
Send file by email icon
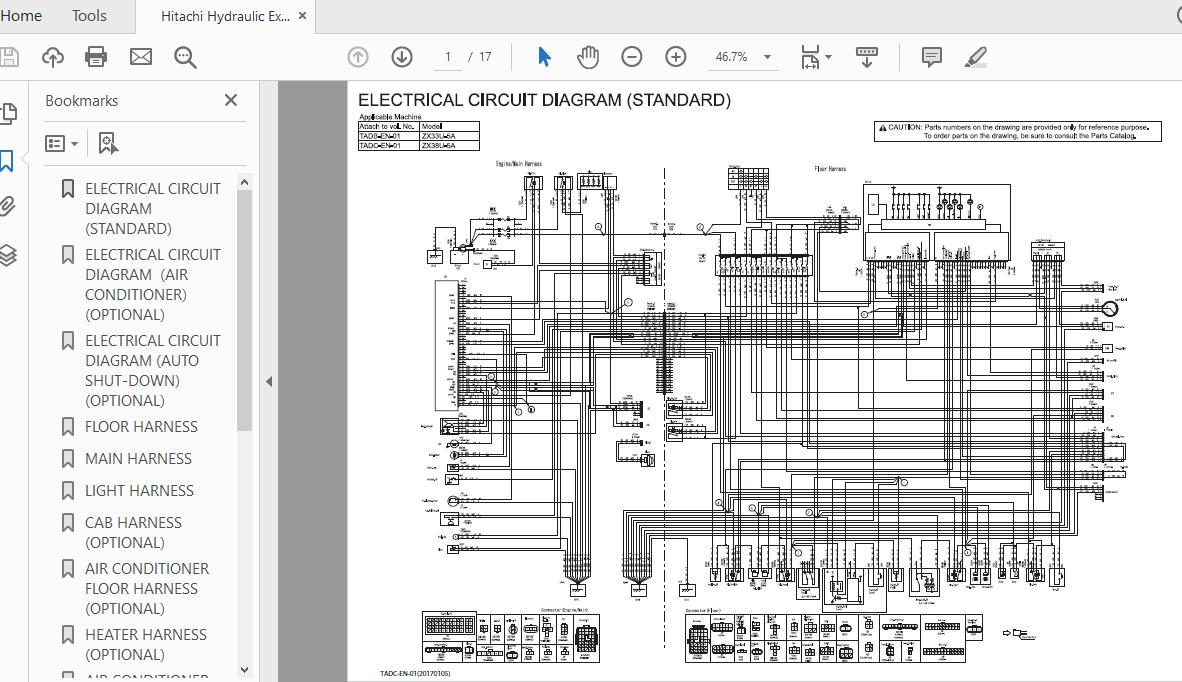pyautogui.click(x=141, y=57)
